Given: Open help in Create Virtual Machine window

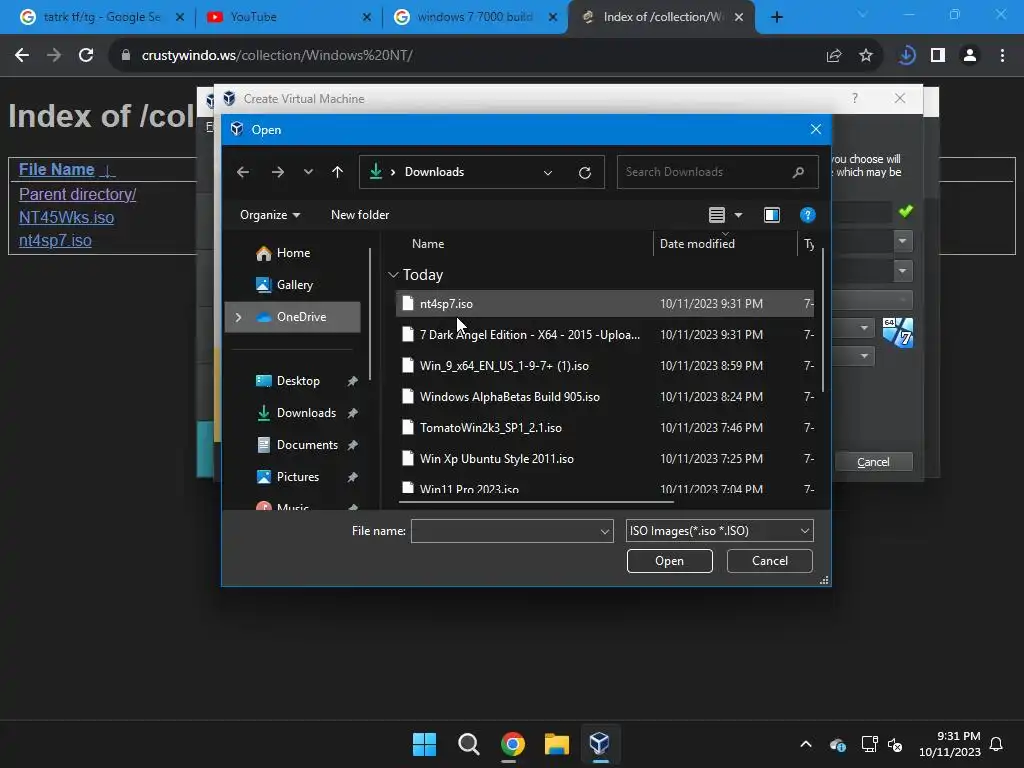Looking at the screenshot, I should click(x=855, y=99).
